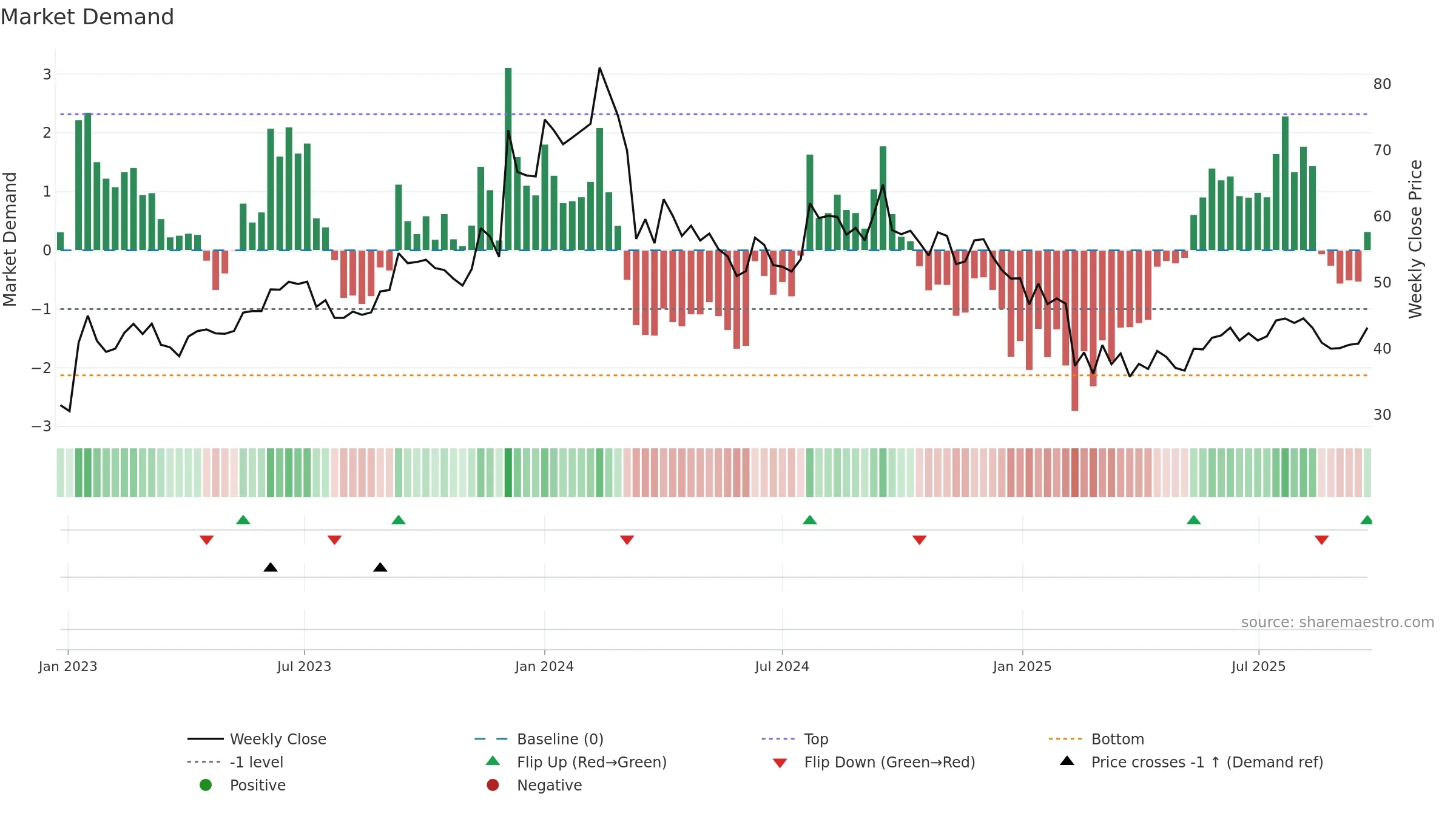This screenshot has width=1456, height=819.
Task: Select the 'Negative' legend label
Action: [550, 785]
